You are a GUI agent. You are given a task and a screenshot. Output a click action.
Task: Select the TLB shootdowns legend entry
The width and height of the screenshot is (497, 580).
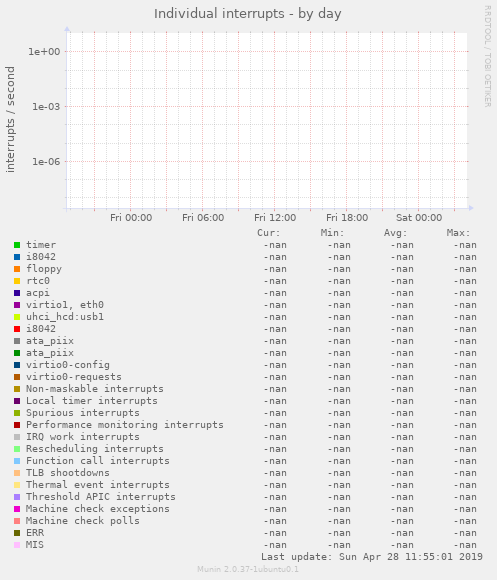tap(68, 473)
